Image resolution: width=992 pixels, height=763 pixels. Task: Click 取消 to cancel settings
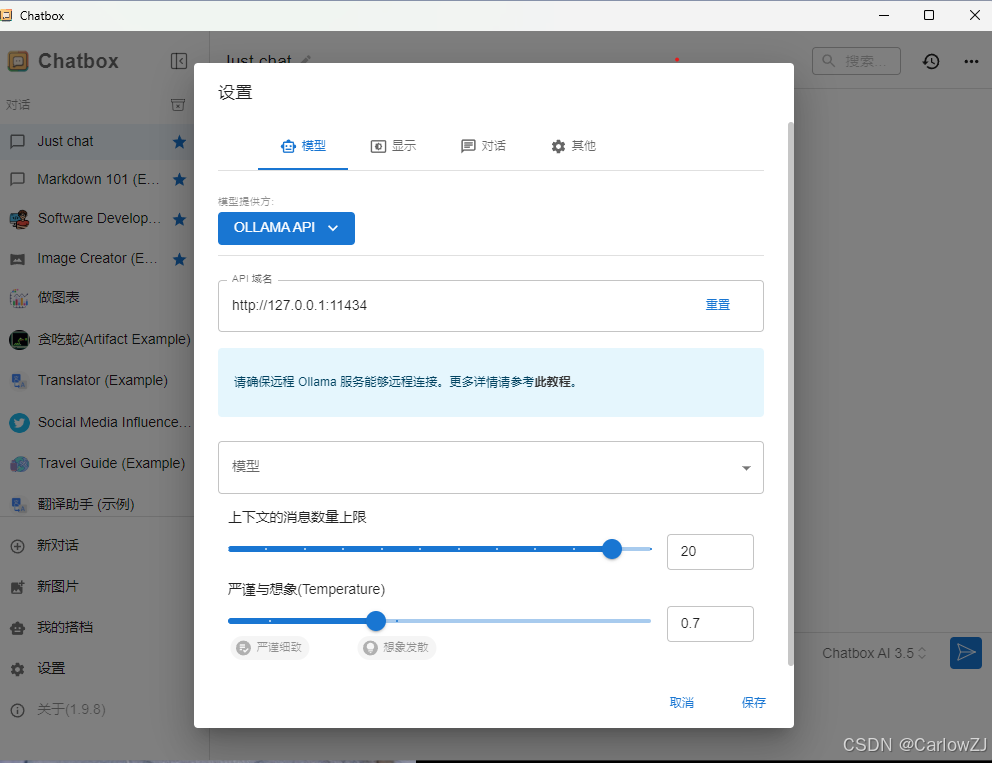click(681, 703)
